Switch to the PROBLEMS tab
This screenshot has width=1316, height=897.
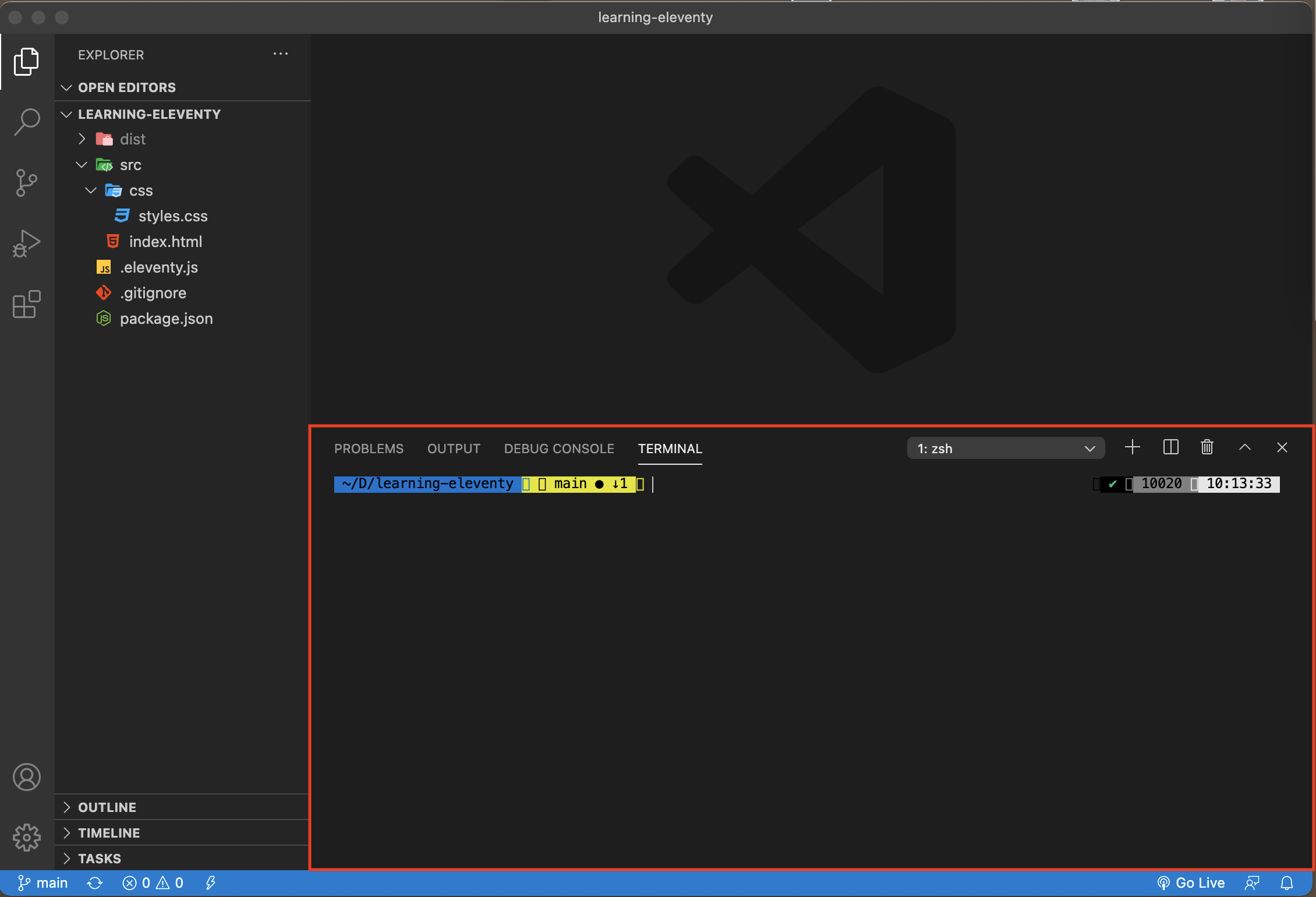(x=369, y=448)
